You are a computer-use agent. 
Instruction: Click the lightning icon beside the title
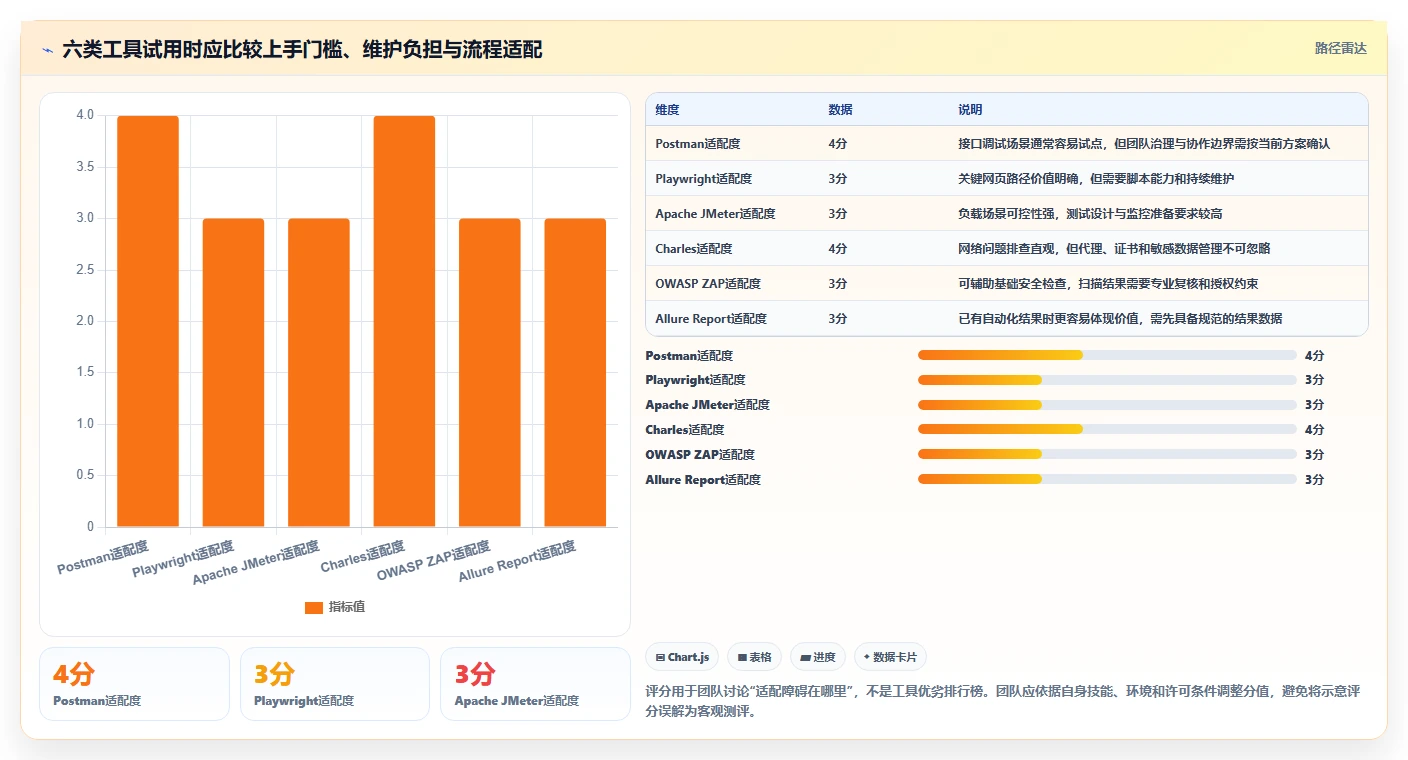[48, 49]
